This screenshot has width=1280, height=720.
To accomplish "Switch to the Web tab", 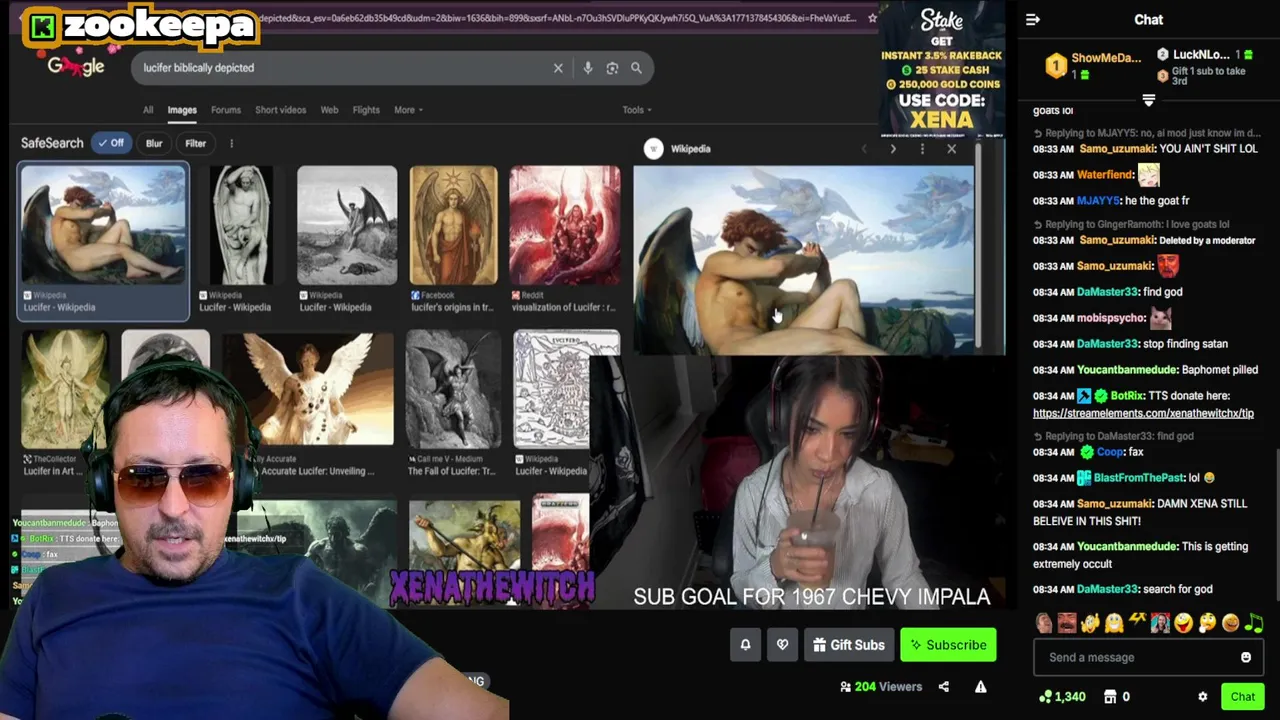I will click(329, 110).
